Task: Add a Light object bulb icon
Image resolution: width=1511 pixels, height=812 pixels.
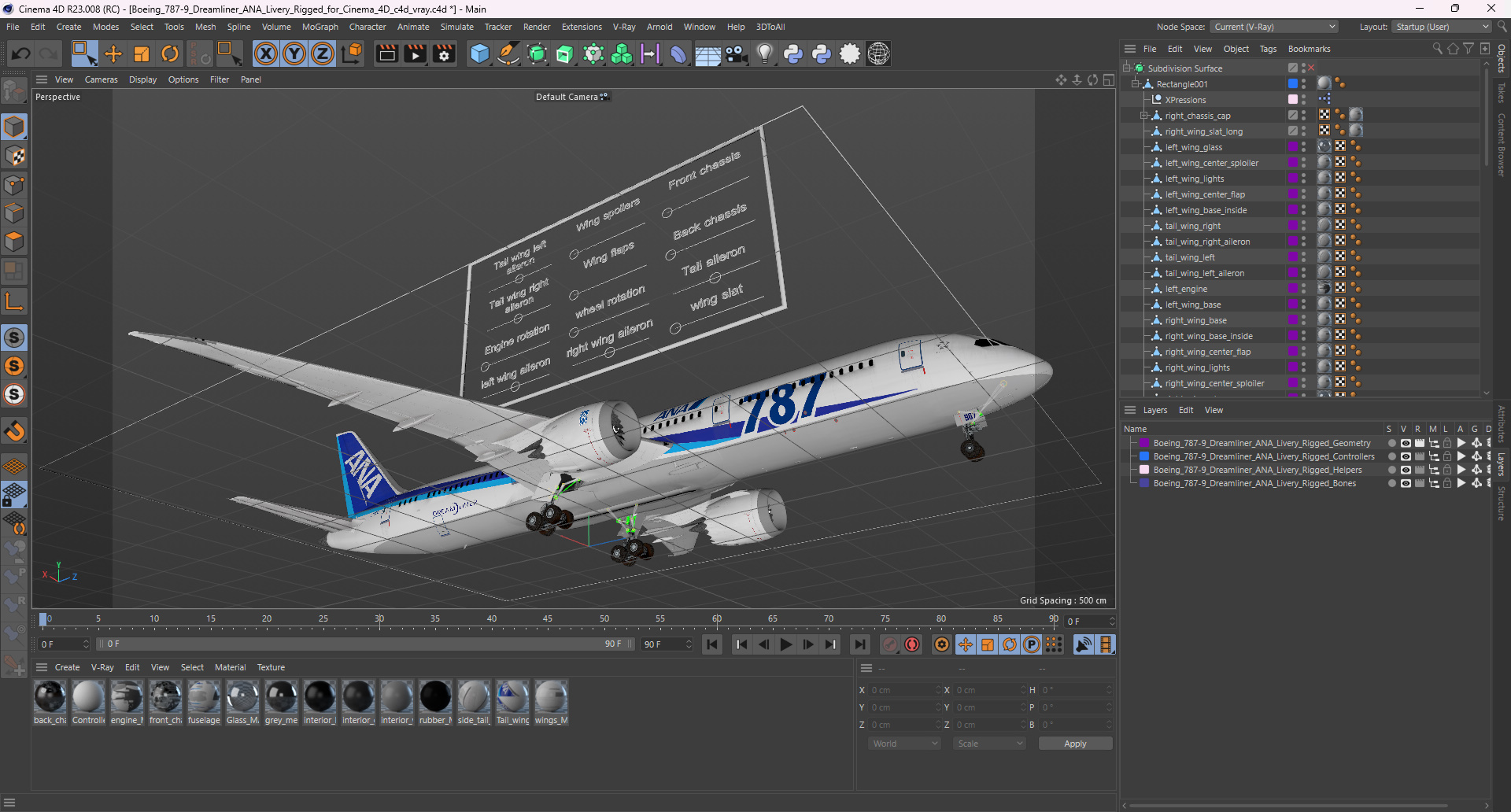Action: [765, 54]
